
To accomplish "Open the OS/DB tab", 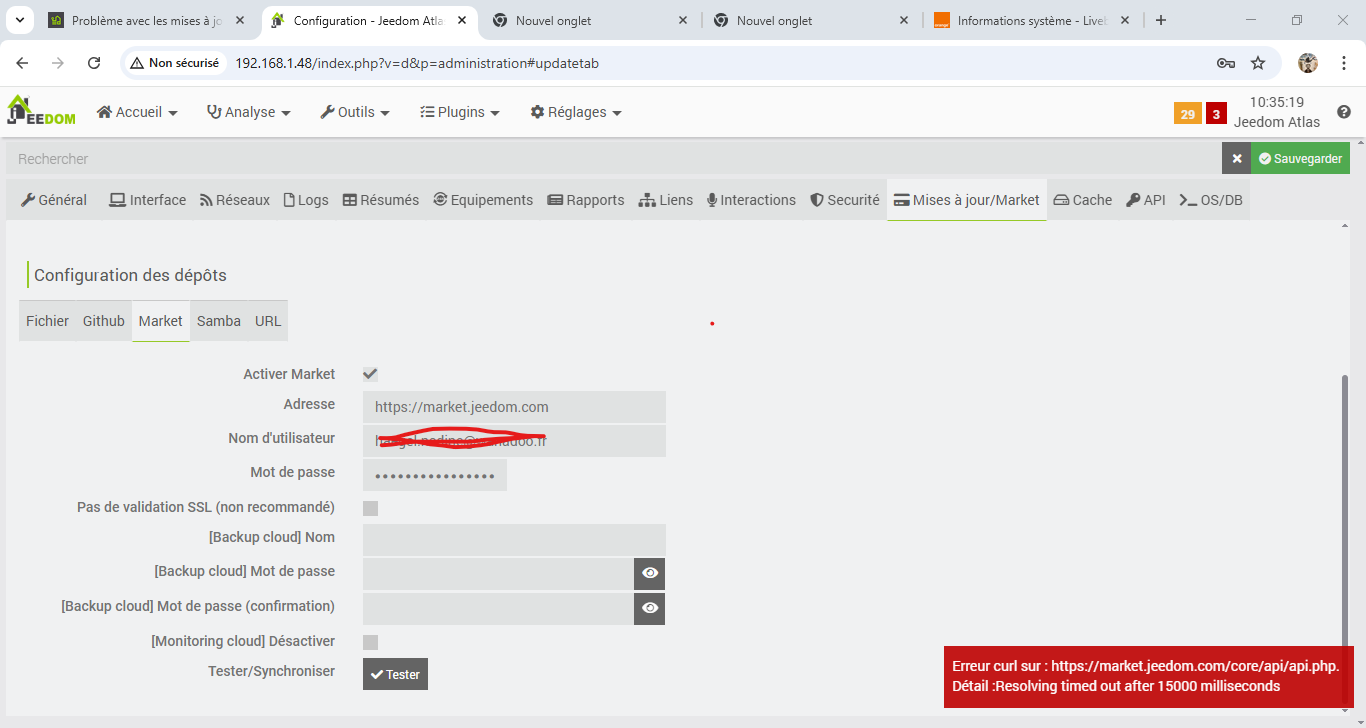I will point(1211,200).
